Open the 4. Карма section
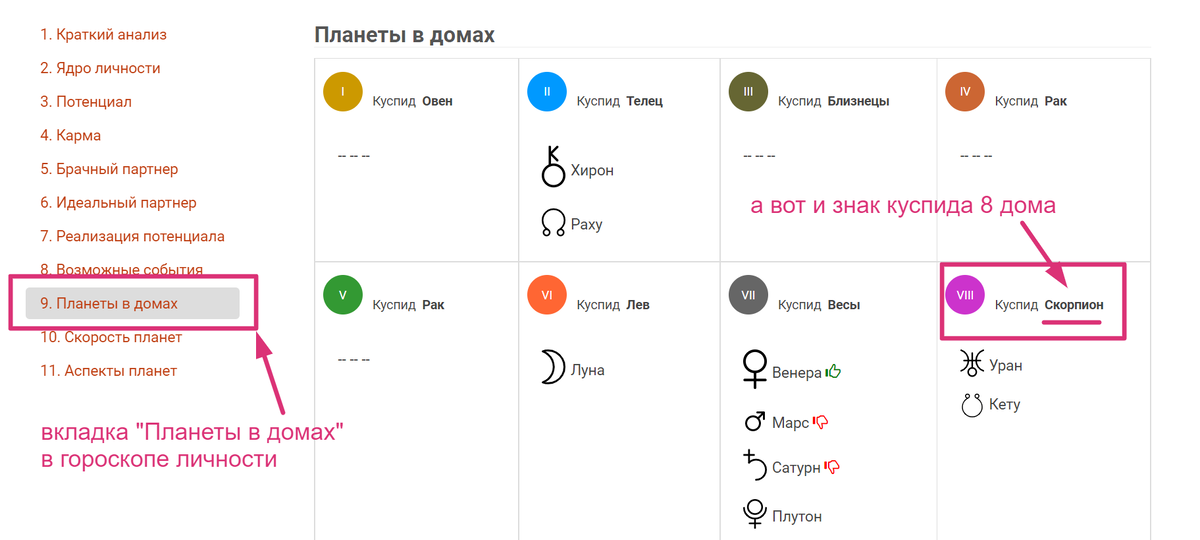Screen dimensions: 1200x540 click(70, 135)
